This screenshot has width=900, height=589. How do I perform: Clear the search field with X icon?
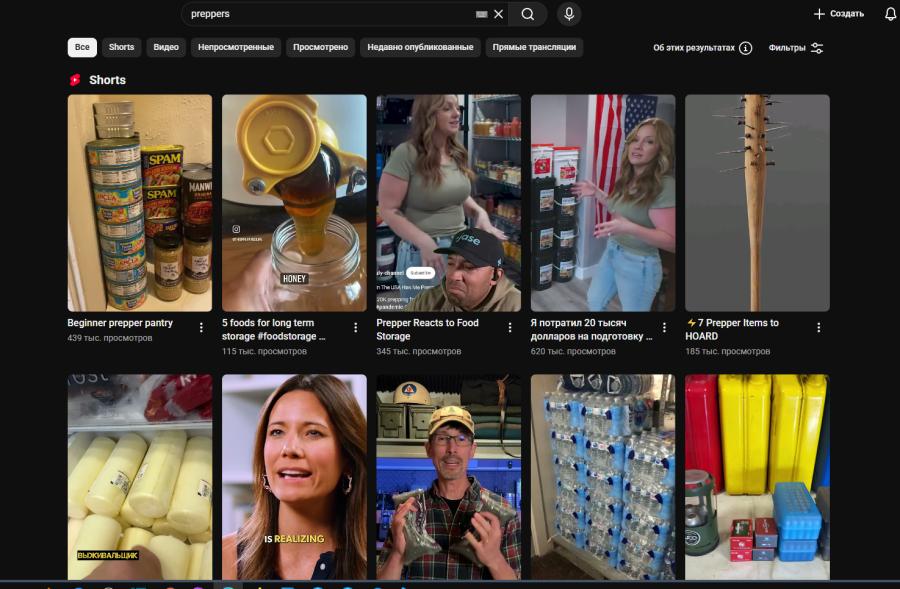point(498,14)
